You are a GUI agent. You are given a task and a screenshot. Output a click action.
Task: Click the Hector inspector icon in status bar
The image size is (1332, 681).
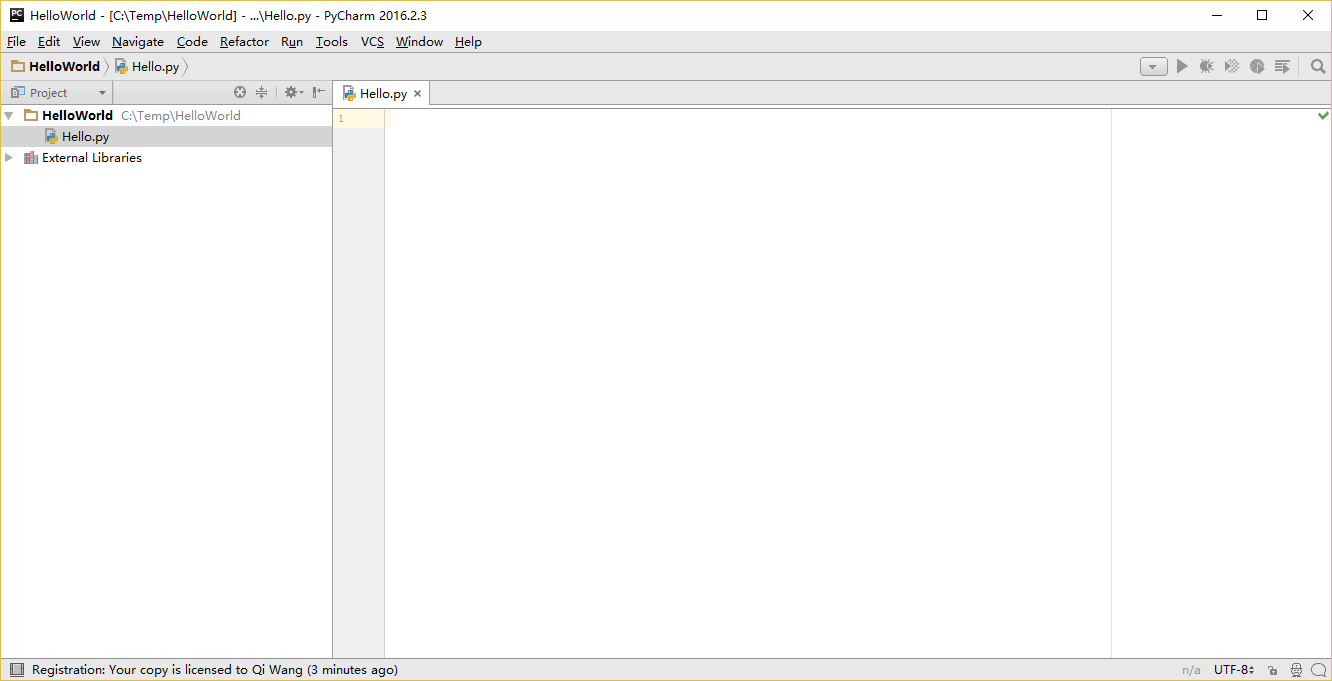pyautogui.click(x=1297, y=670)
